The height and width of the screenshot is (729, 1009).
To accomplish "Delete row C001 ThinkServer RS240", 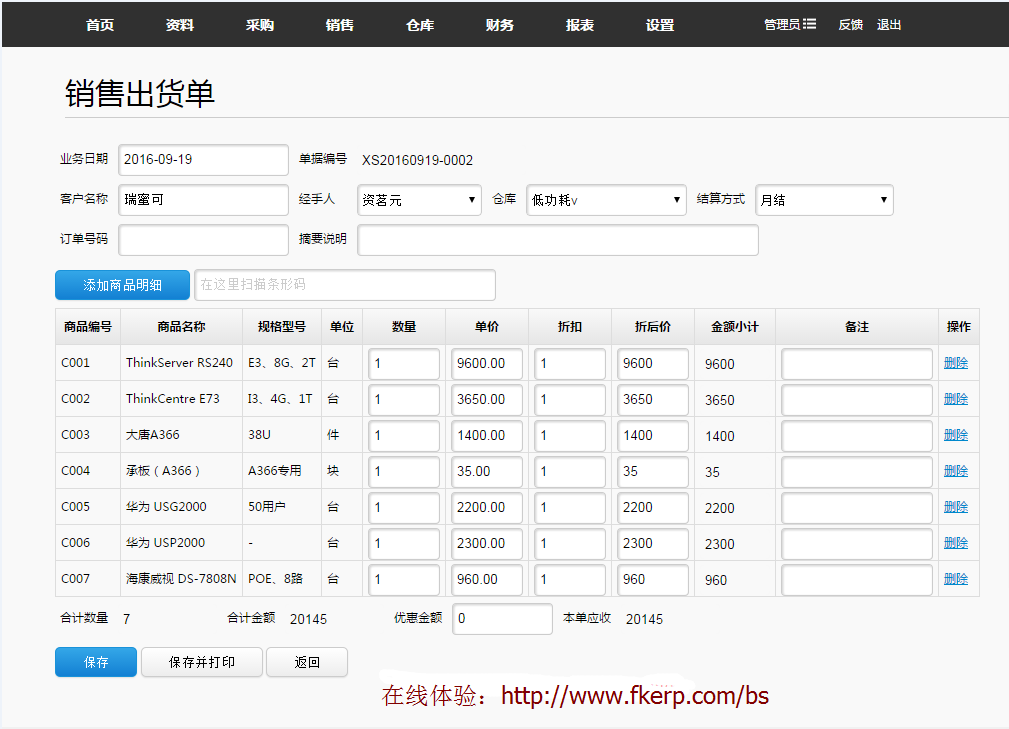I will pos(956,363).
